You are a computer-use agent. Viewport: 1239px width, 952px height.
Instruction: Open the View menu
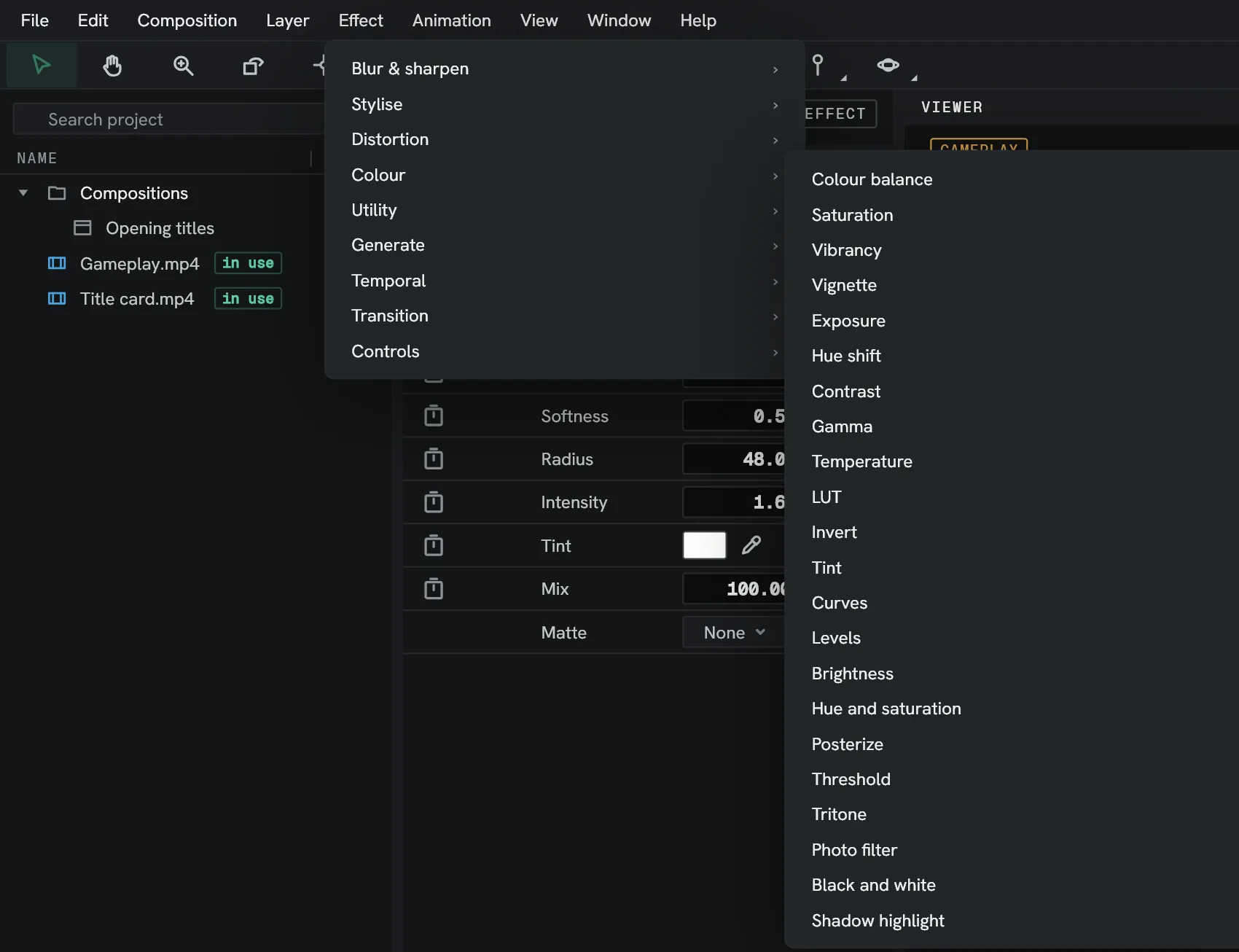click(539, 20)
